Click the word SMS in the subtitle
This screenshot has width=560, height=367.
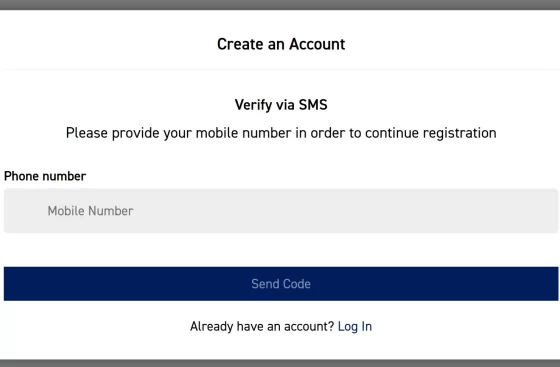(313, 105)
